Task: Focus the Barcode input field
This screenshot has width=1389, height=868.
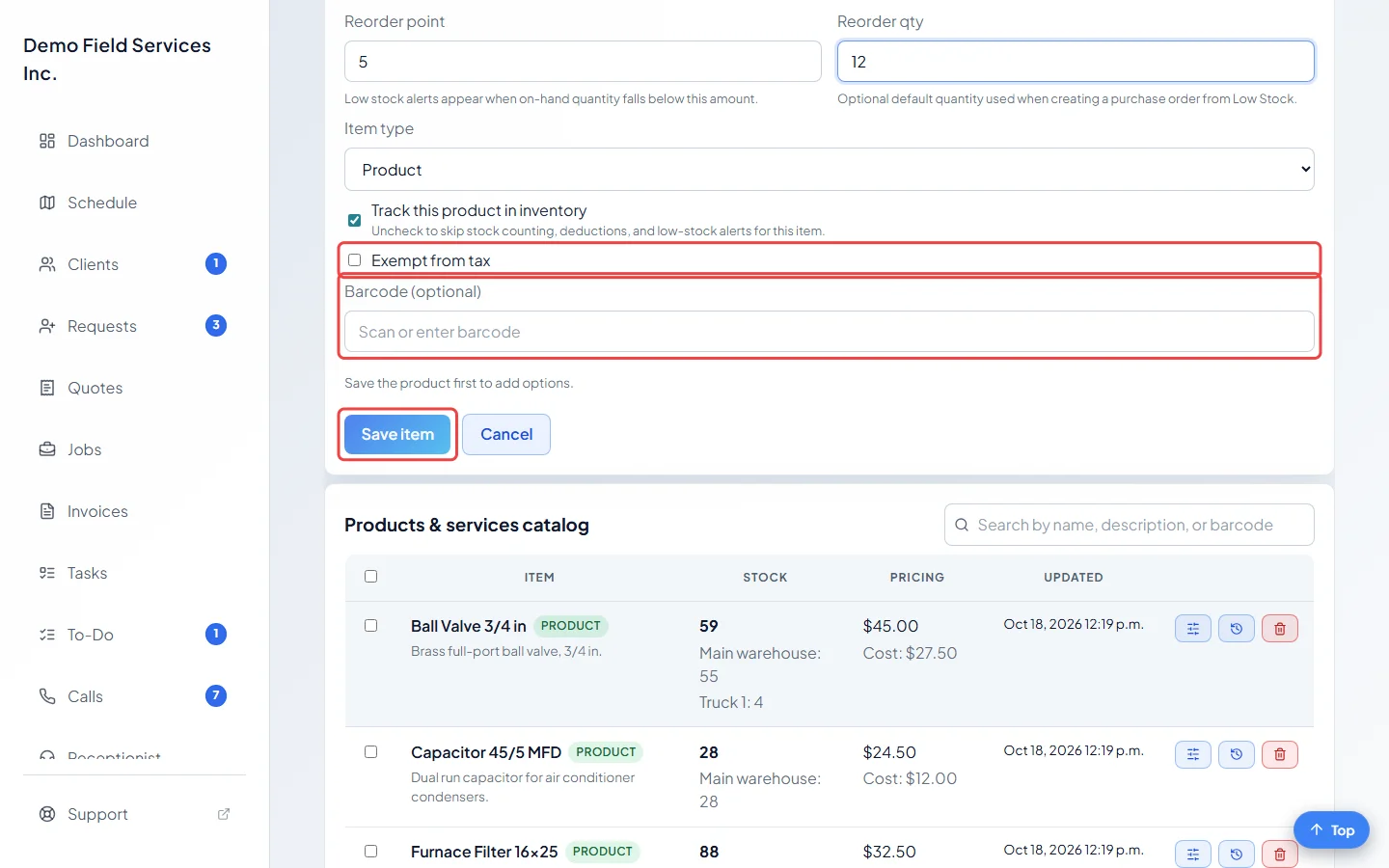Action: [x=830, y=332]
